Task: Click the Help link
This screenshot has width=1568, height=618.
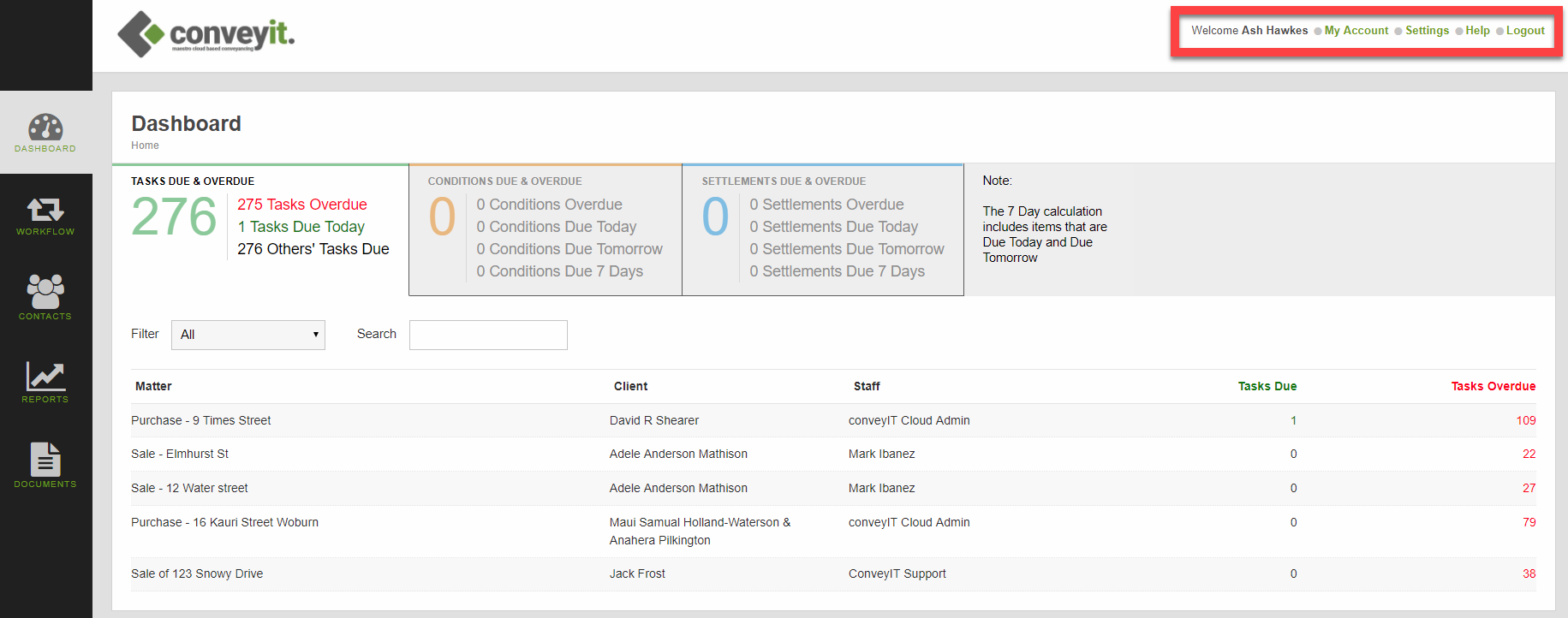Action: coord(1477,31)
